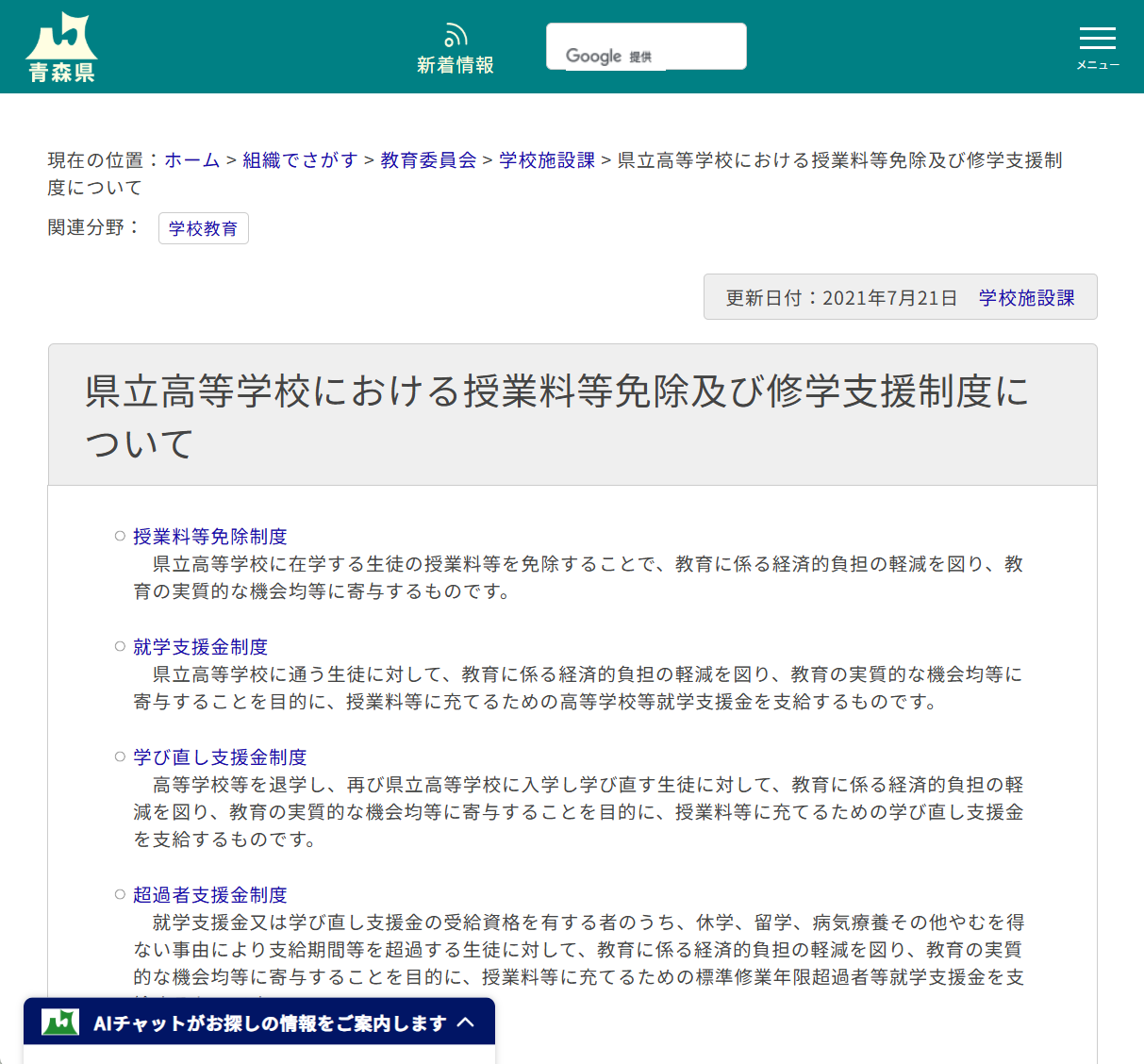The height and width of the screenshot is (1064, 1144).
Task: Click the AI chat assistant icon
Action: tap(59, 1021)
